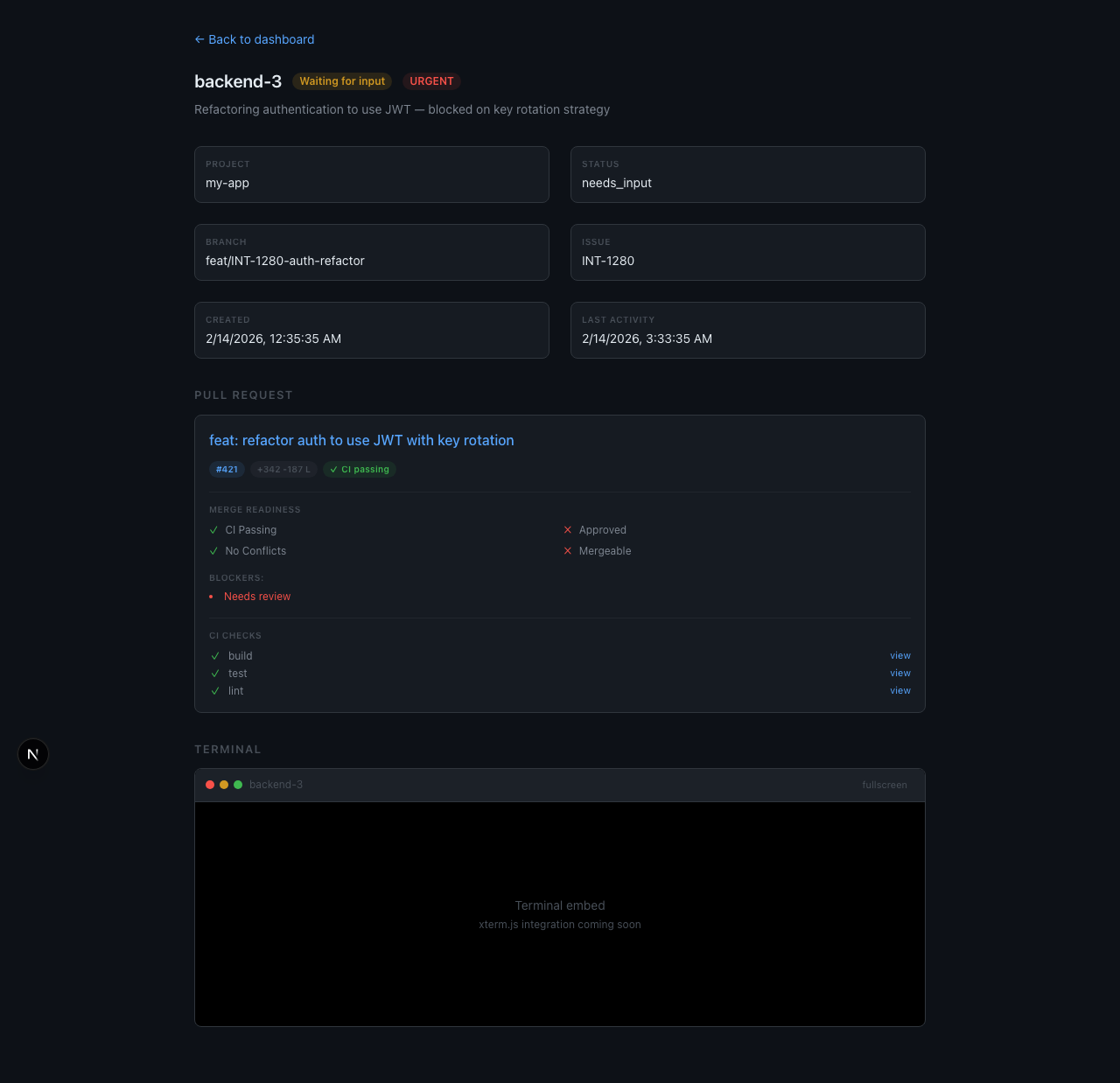
Task: Open terminal in fullscreen
Action: click(884, 785)
